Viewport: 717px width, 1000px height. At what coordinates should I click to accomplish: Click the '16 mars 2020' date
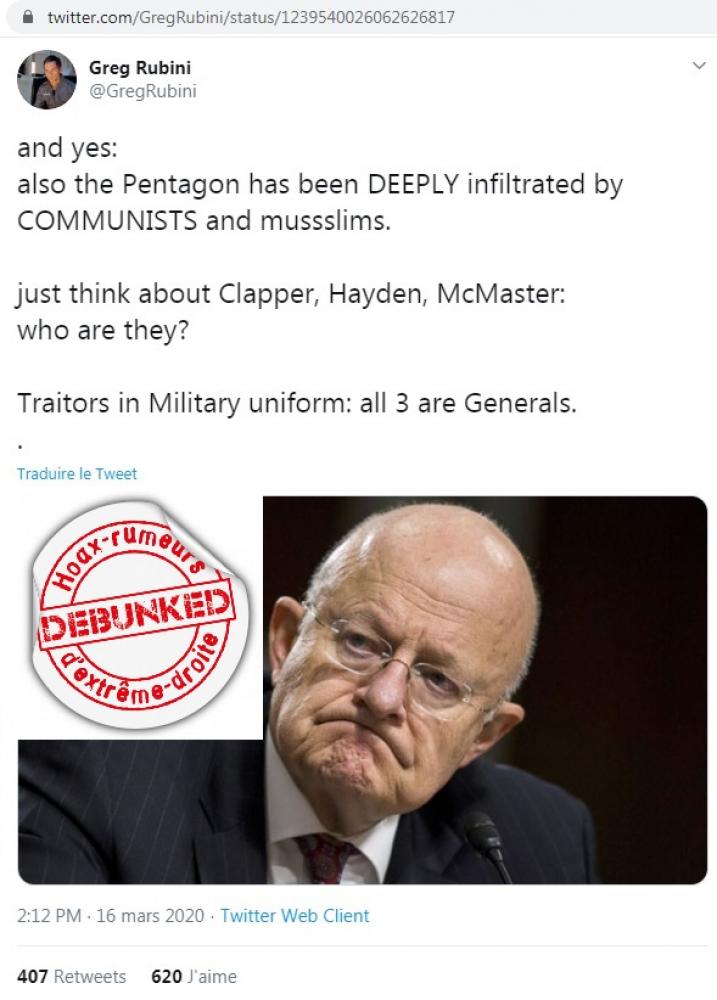150,916
